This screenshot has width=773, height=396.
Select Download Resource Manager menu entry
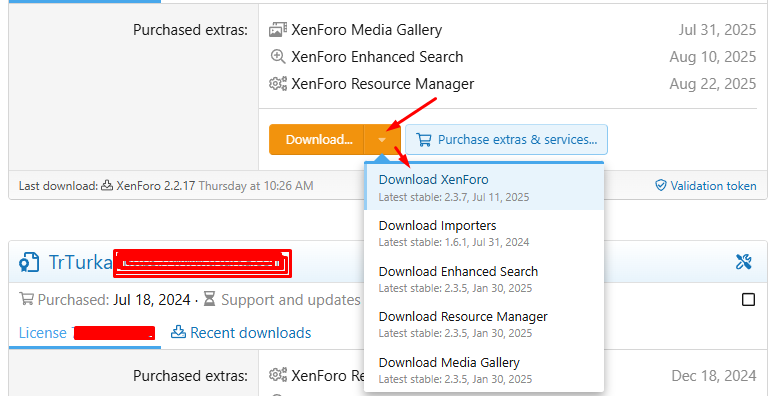pos(484,324)
